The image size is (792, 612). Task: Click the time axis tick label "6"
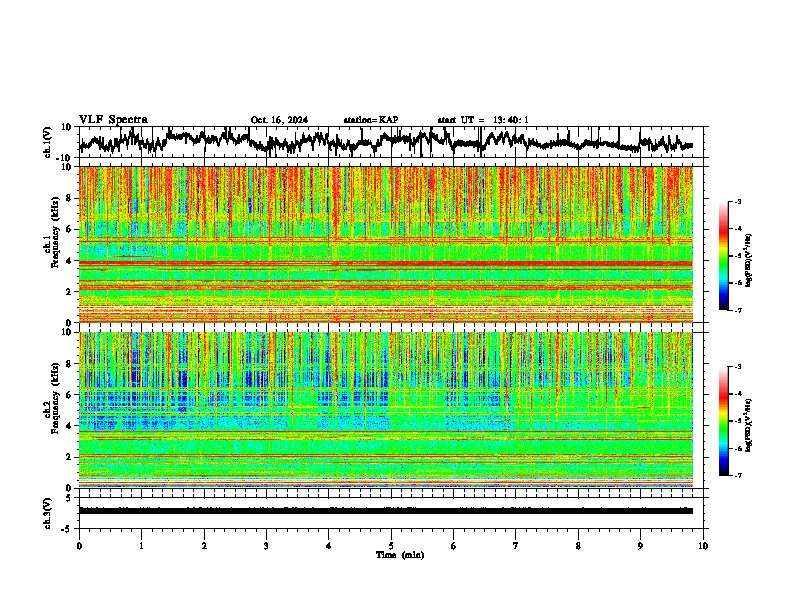[x=454, y=546]
